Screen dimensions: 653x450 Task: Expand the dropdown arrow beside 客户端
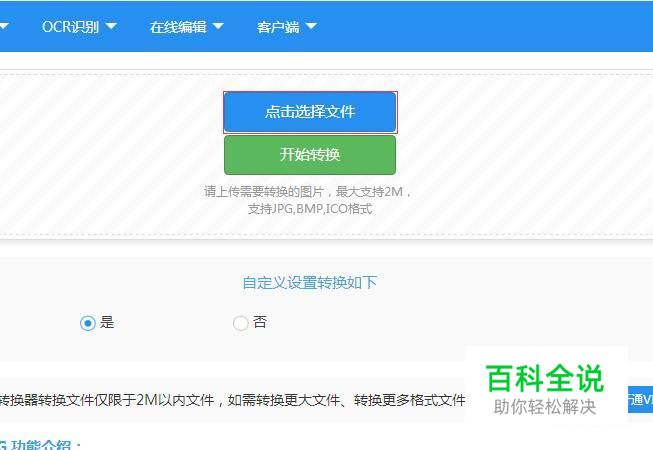point(311,26)
